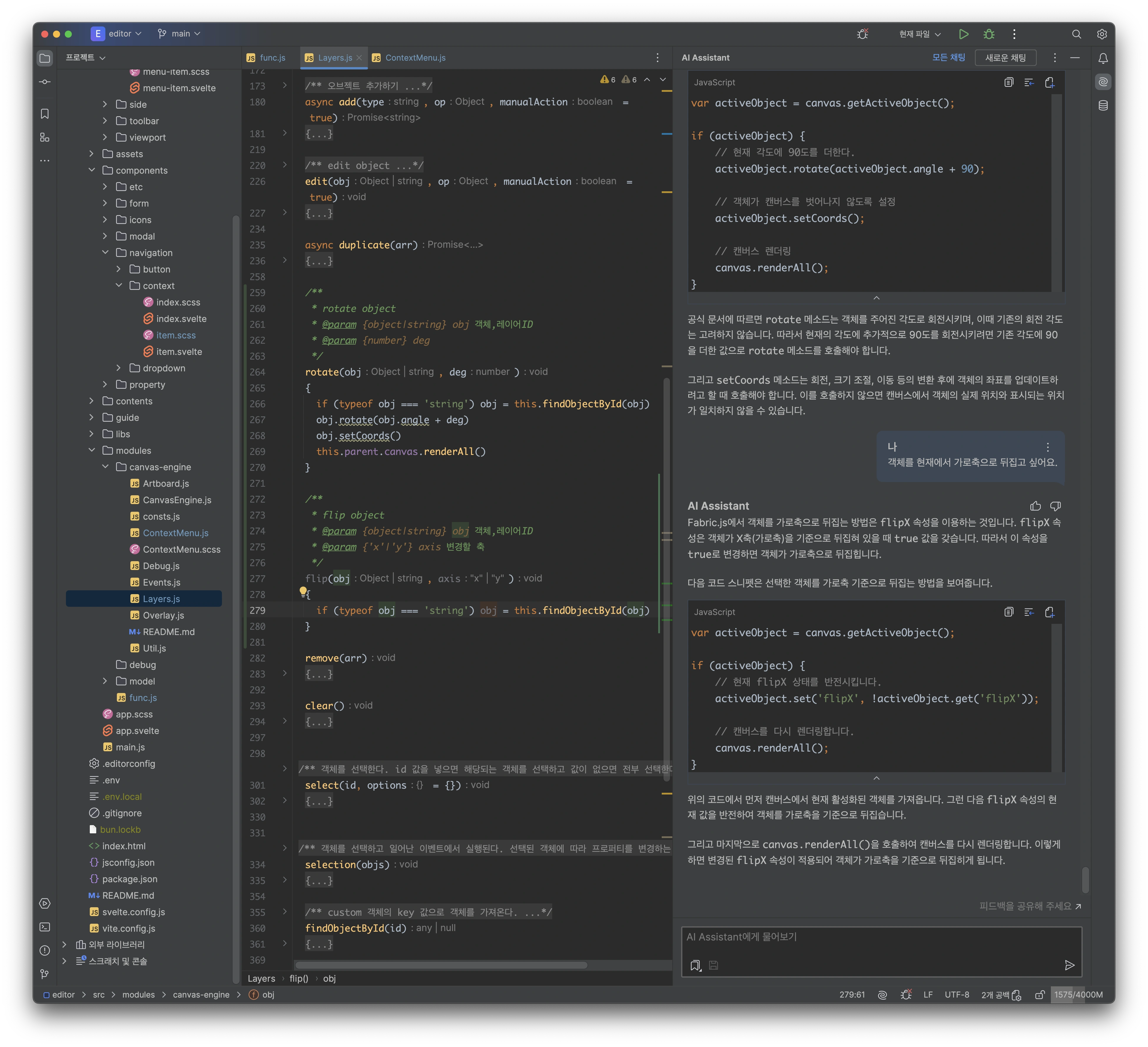The image size is (1148, 1047).
Task: Expand the 외부 라이브러리 node
Action: coord(64,945)
